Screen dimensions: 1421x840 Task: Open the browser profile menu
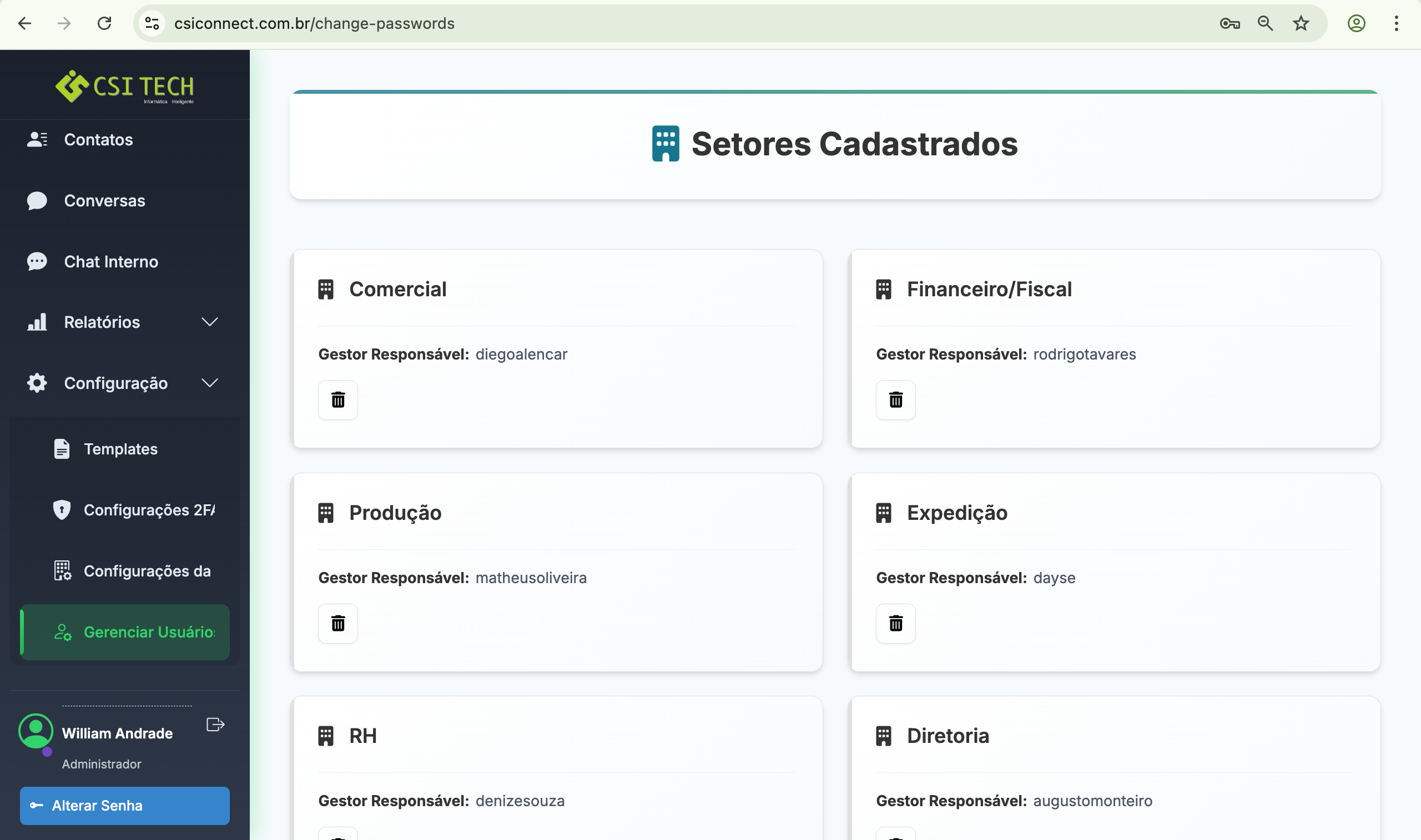click(1357, 23)
